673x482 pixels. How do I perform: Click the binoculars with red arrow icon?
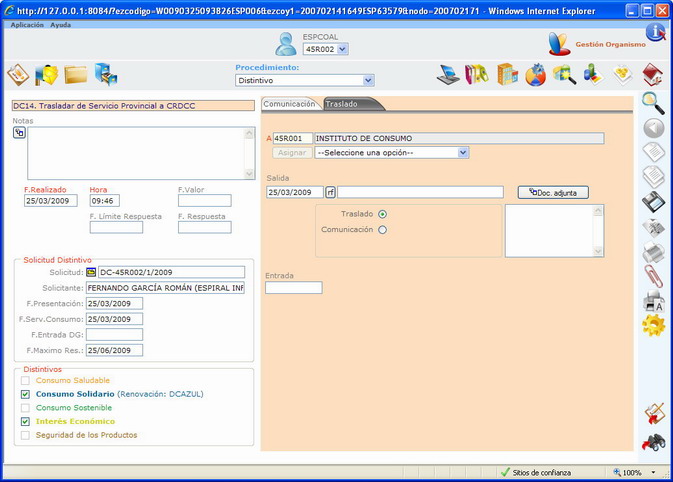tap(654, 442)
